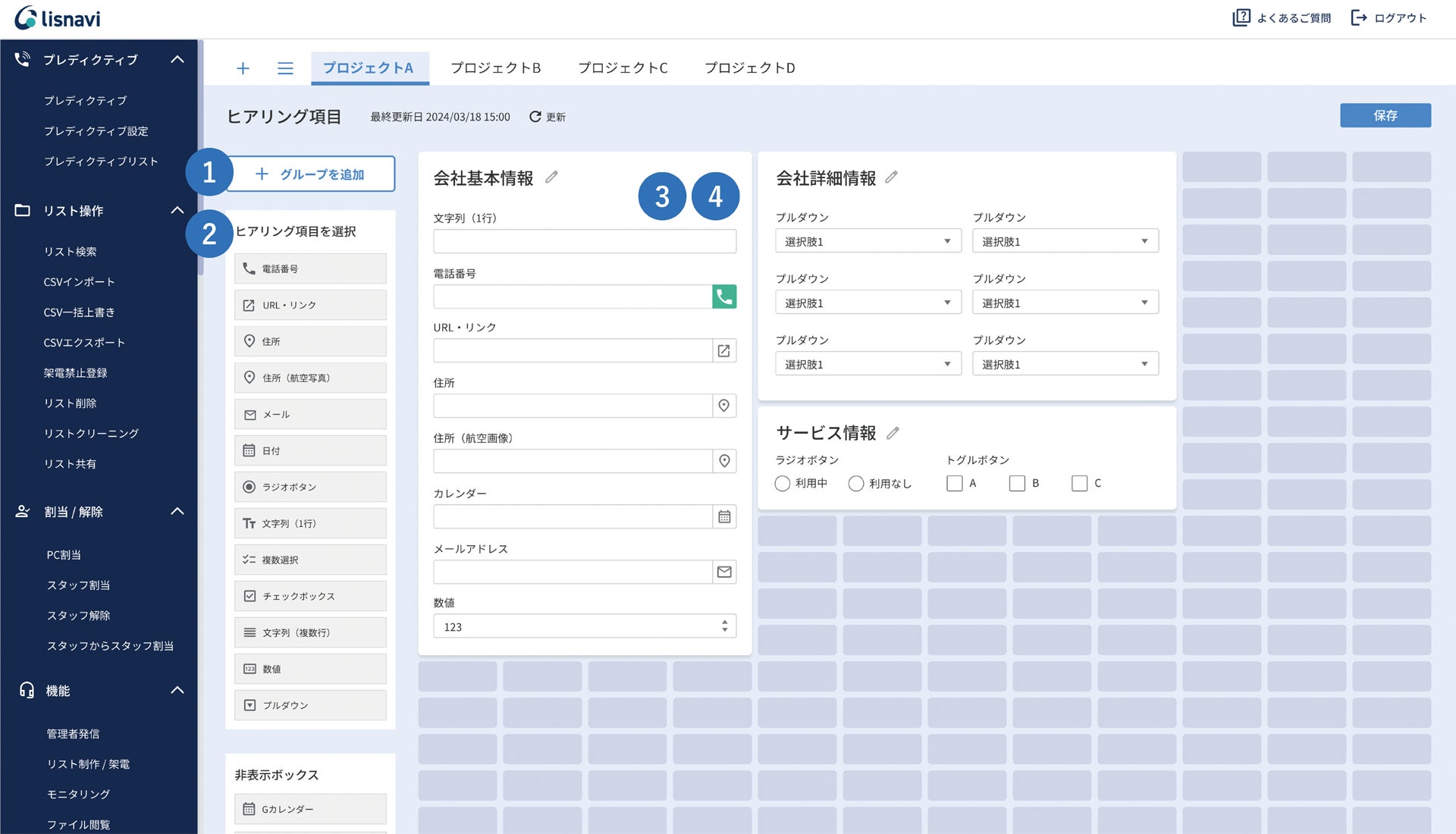
Task: Click the map pin icon in 住所 field
Action: pos(724,406)
